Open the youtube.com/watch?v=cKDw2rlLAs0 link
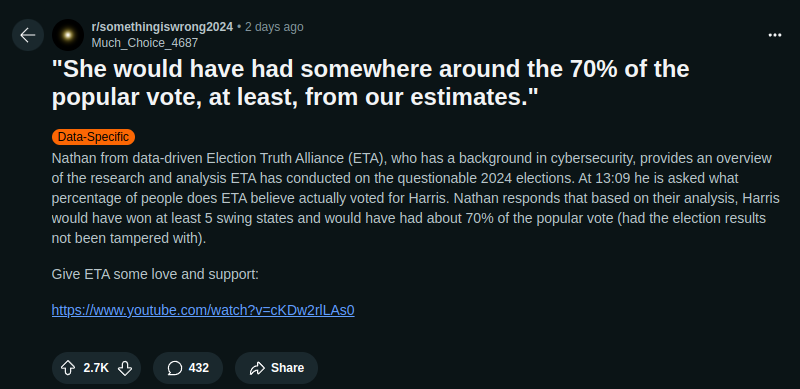 pyautogui.click(x=203, y=310)
